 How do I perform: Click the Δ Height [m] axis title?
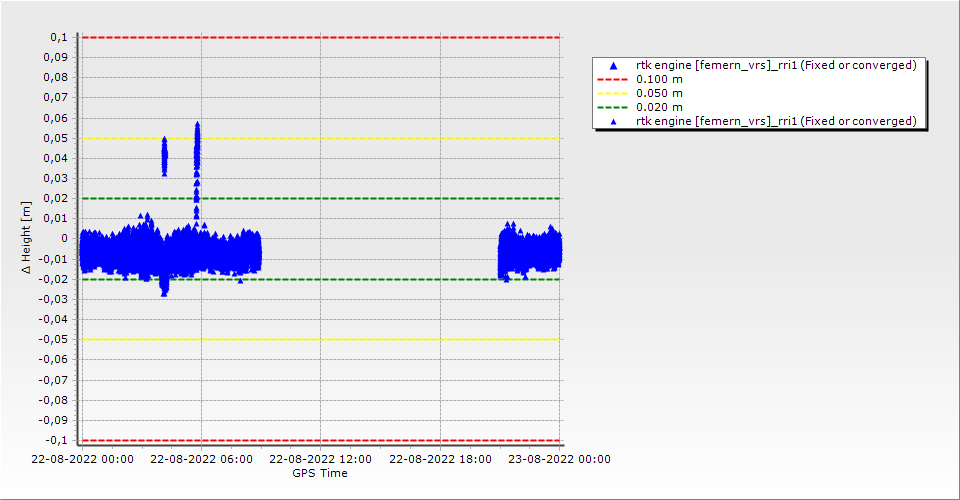[x=26, y=238]
